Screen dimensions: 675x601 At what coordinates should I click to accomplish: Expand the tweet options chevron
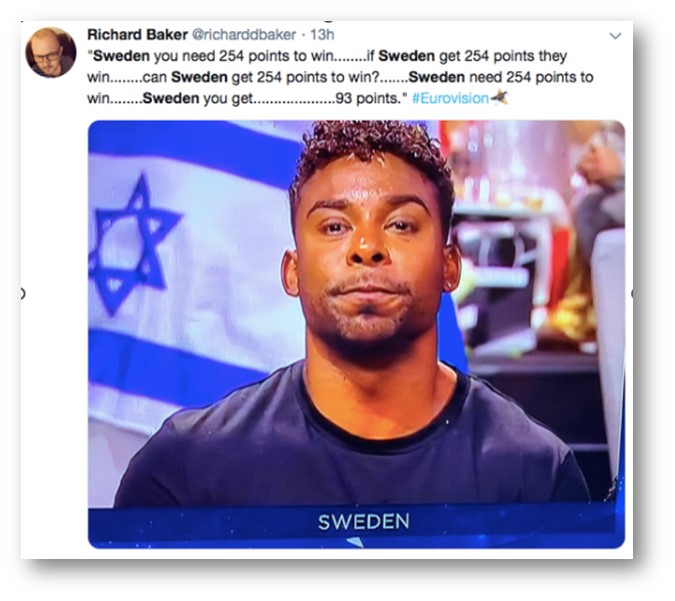615,36
